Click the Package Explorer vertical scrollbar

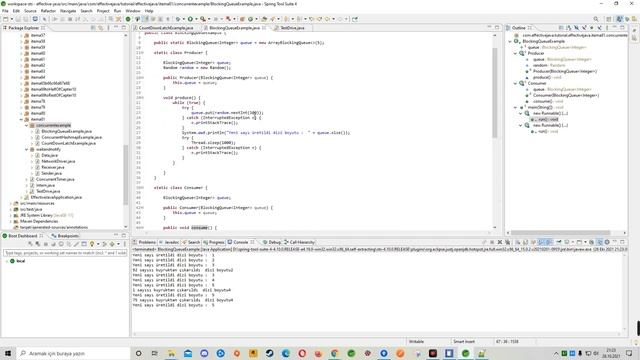[126, 175]
